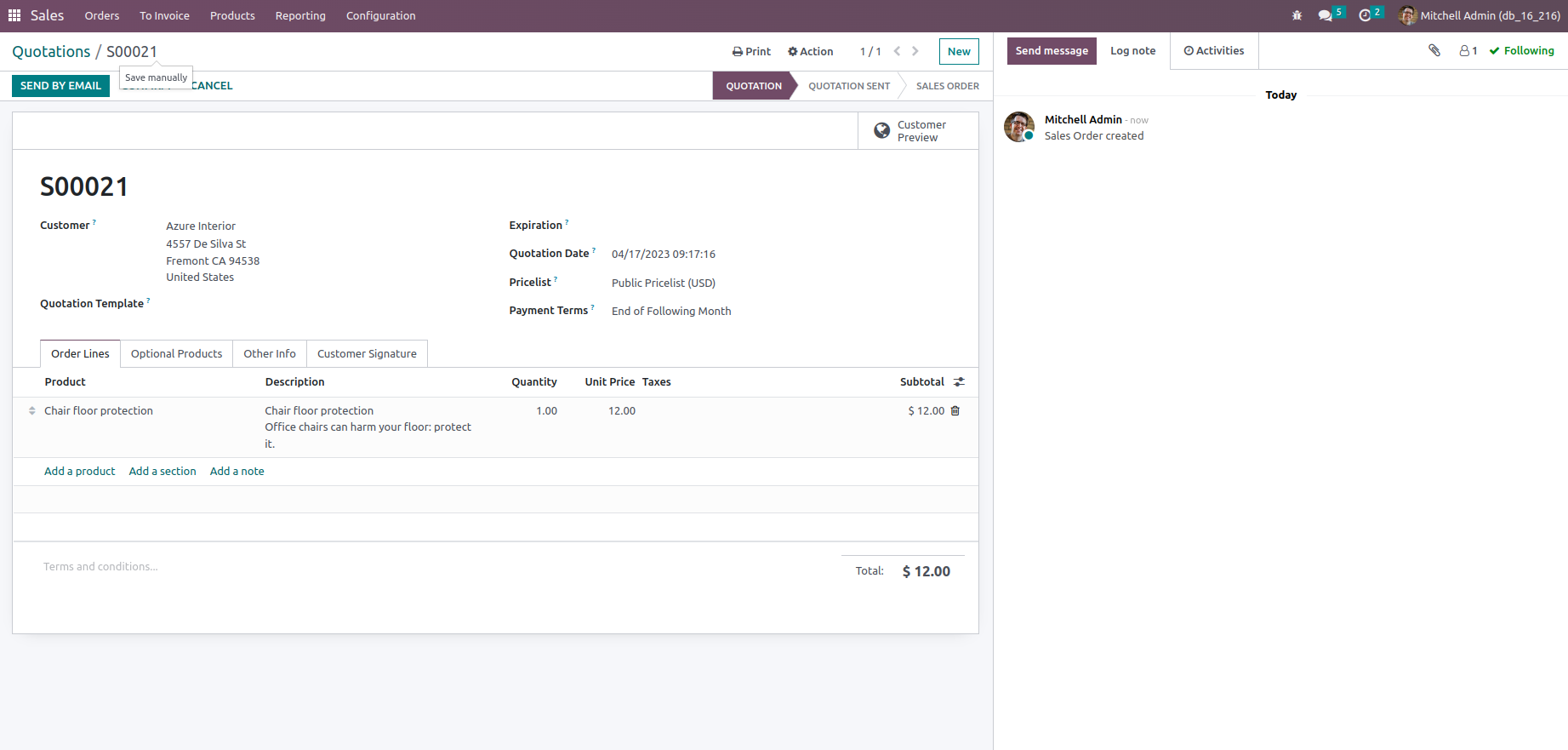Click the Print button
Viewport: 1568px width, 750px height.
[x=751, y=51]
